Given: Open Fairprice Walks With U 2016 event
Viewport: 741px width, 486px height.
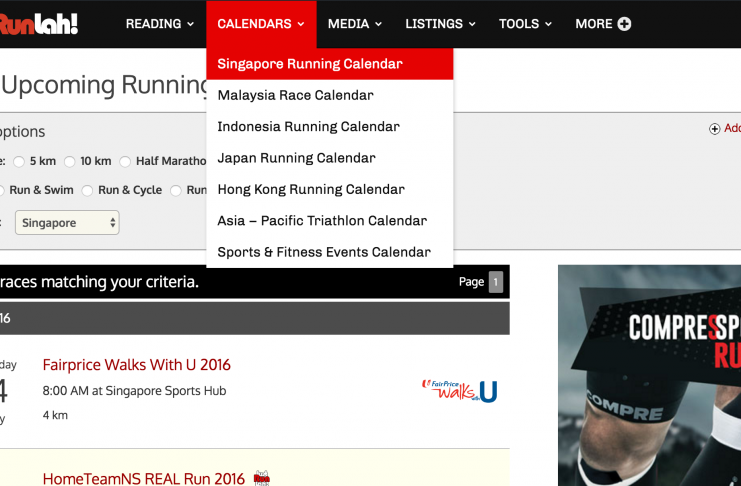Looking at the screenshot, I should click(137, 364).
